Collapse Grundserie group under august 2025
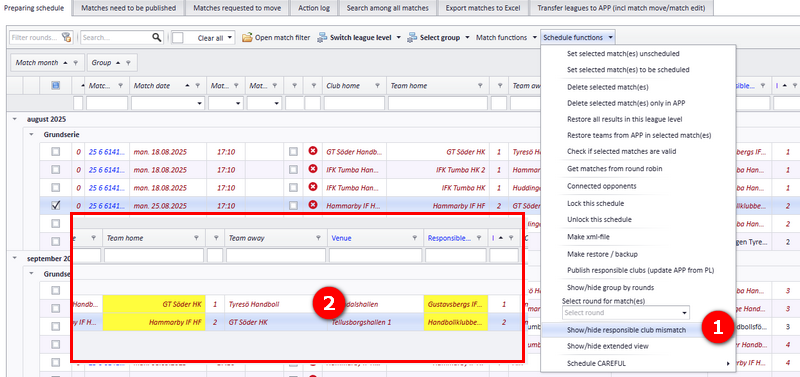The width and height of the screenshot is (800, 377). point(31,135)
